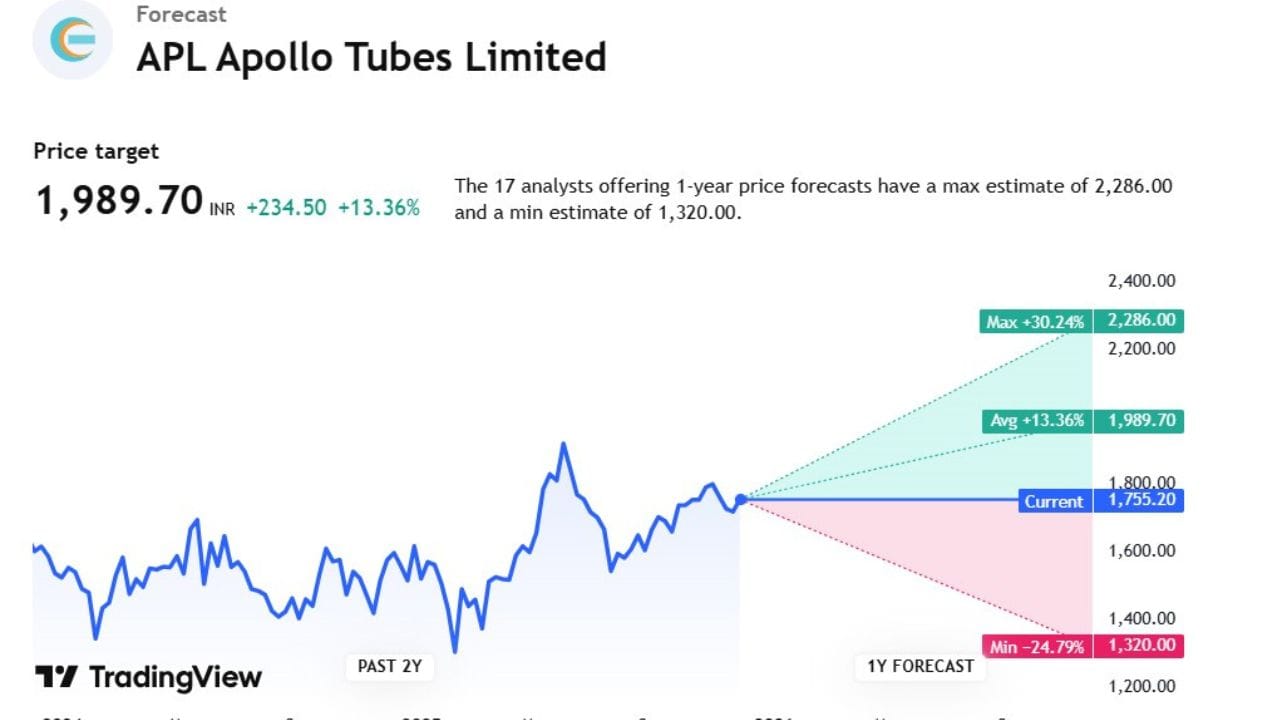Click the +13.36% change beside price target
This screenshot has width=1280, height=720.
(378, 208)
